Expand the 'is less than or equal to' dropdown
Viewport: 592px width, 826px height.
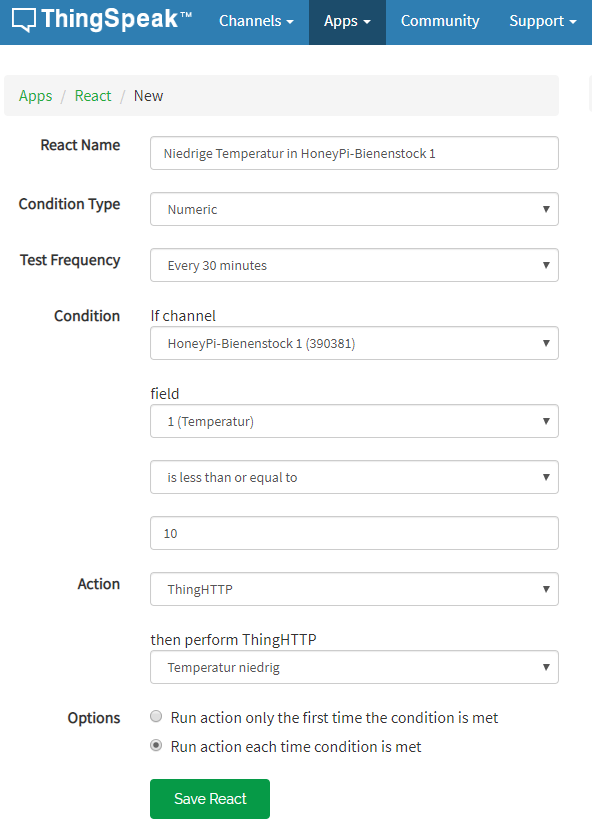coord(354,477)
